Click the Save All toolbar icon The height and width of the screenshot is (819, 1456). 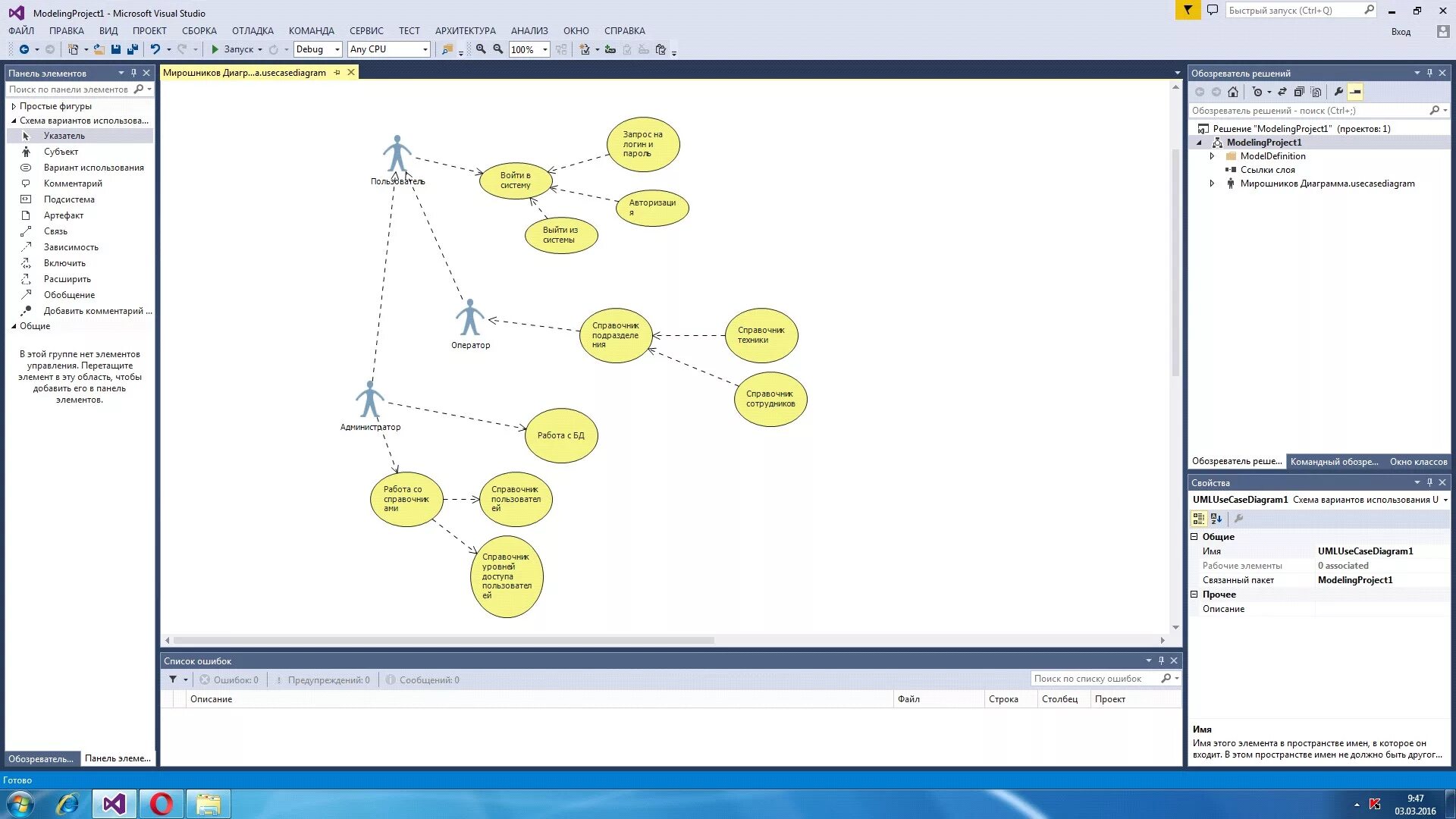coord(133,49)
